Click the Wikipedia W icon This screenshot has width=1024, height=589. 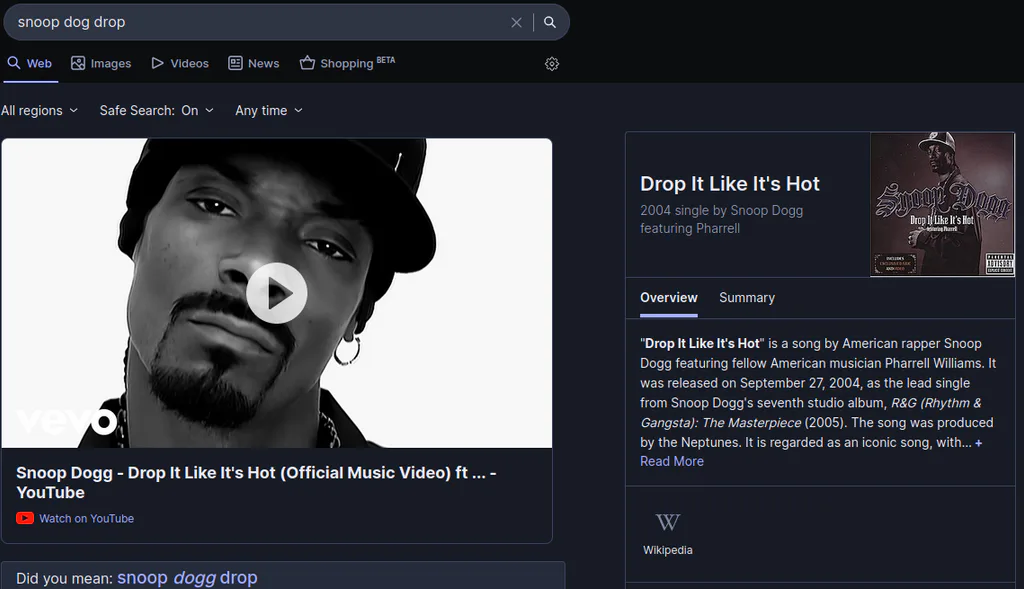667,522
